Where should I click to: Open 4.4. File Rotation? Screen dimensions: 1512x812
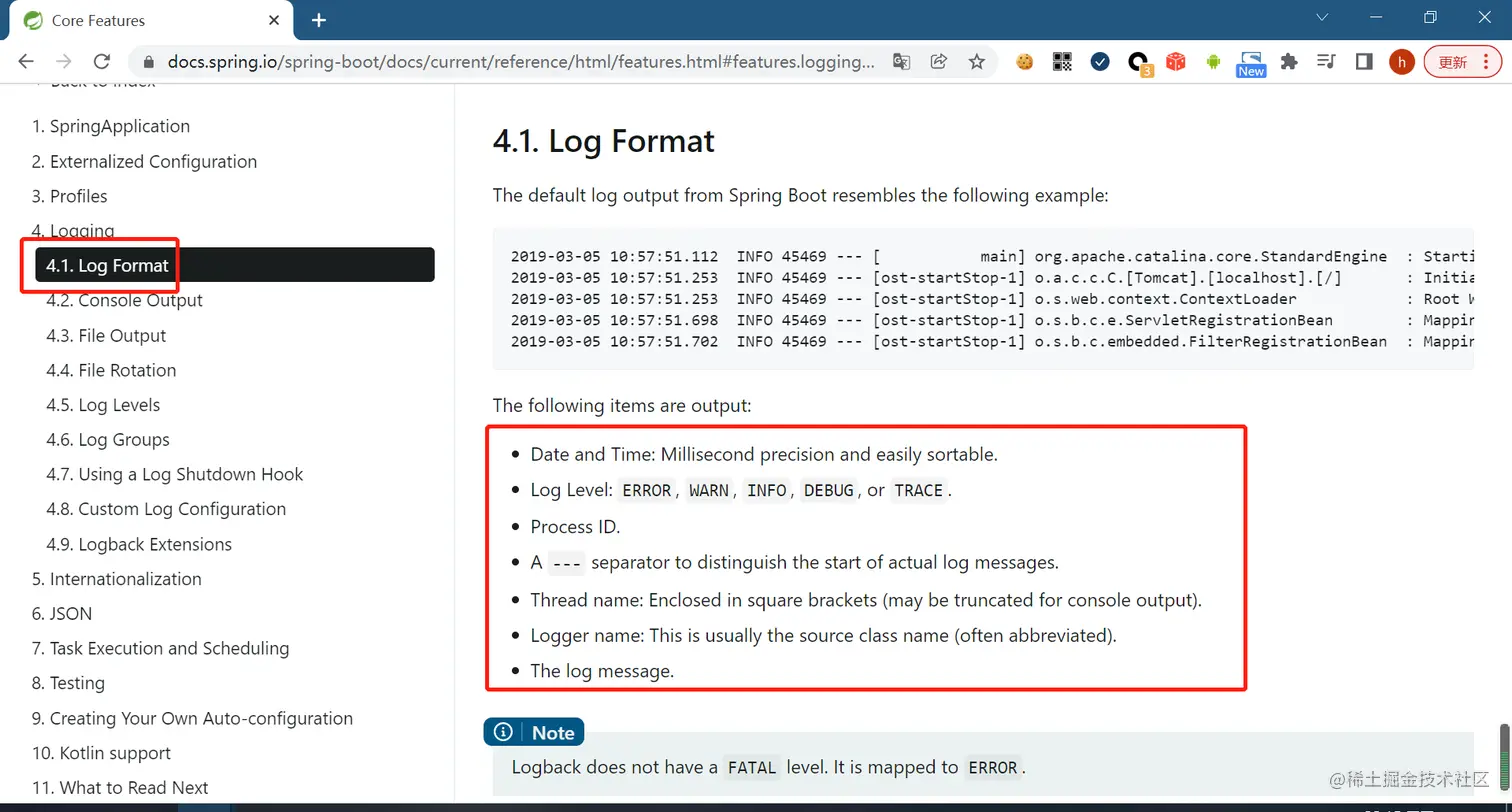(111, 370)
